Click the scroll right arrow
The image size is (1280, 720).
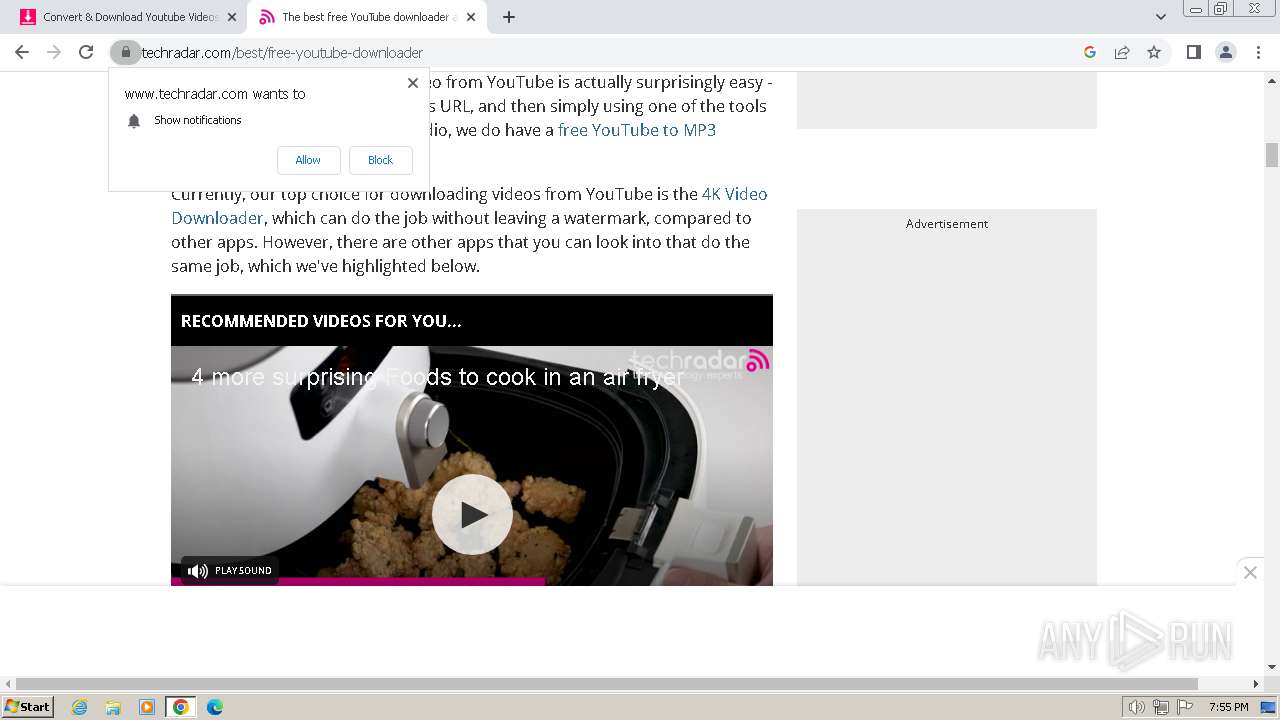coord(1256,684)
